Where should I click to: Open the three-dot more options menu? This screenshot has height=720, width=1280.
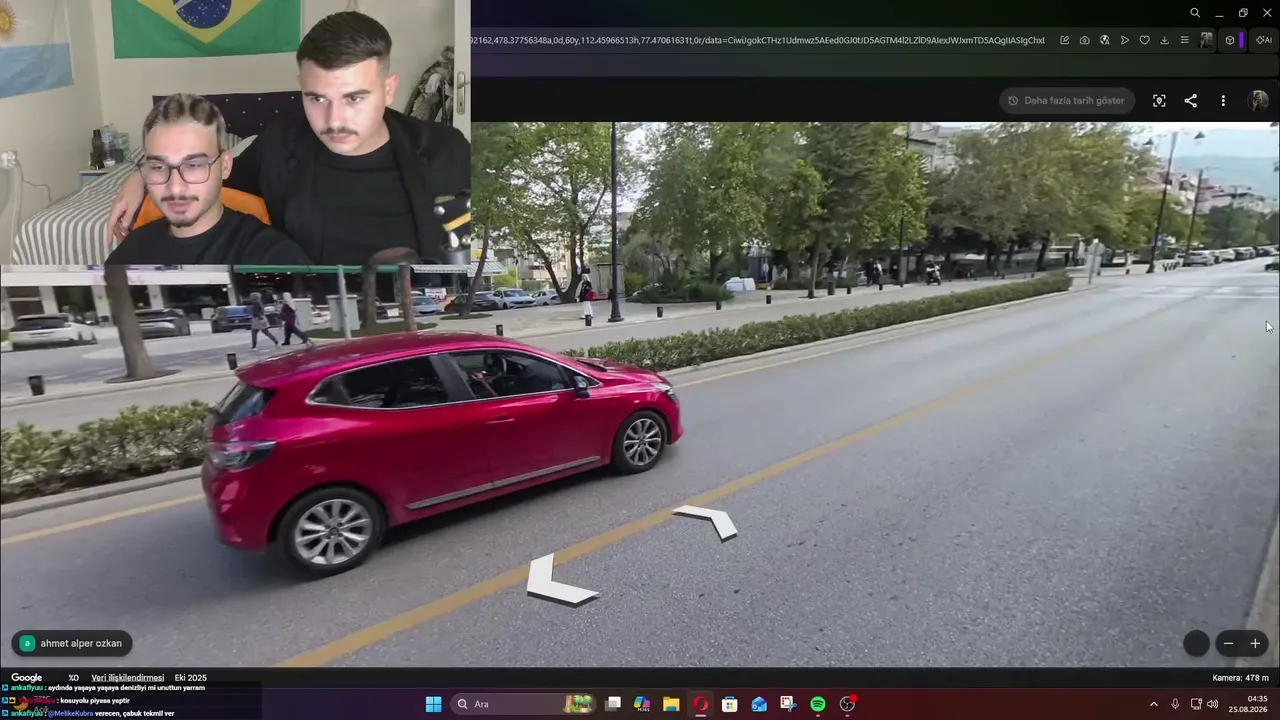pos(1223,101)
